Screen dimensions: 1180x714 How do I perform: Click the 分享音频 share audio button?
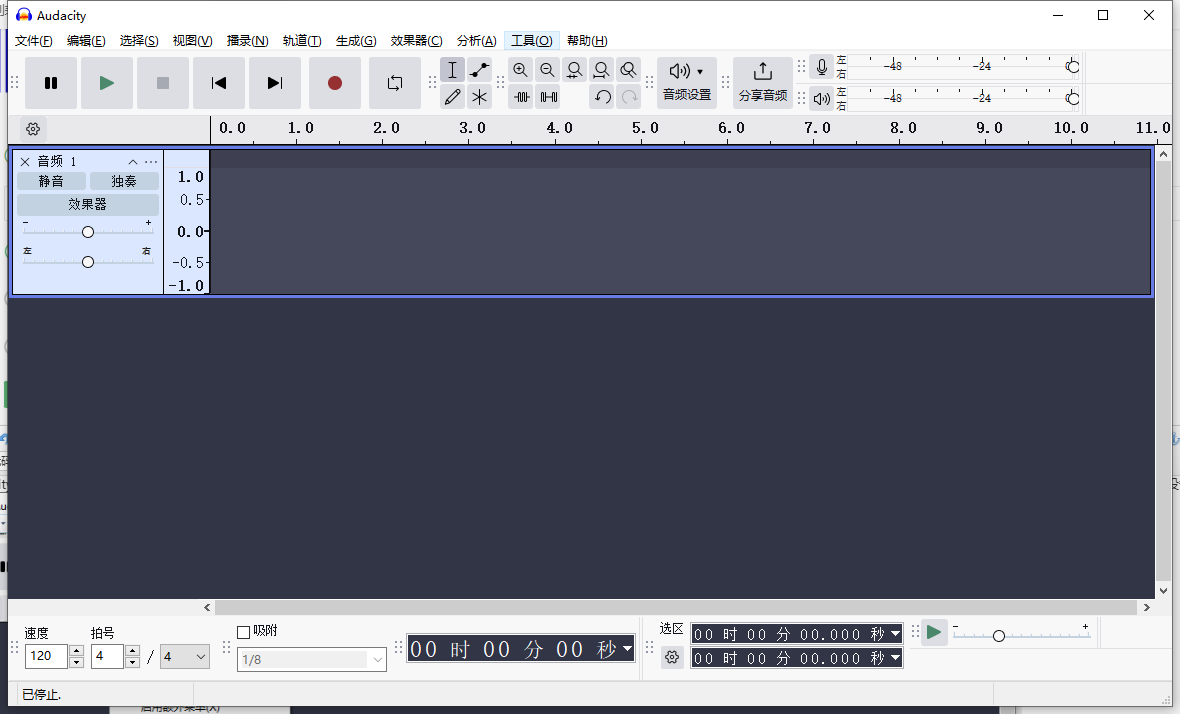762,83
